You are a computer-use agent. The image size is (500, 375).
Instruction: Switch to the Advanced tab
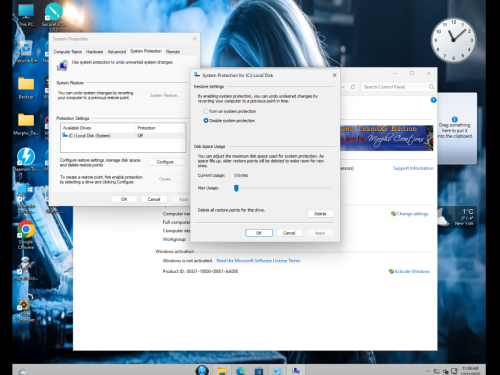pyautogui.click(x=117, y=52)
